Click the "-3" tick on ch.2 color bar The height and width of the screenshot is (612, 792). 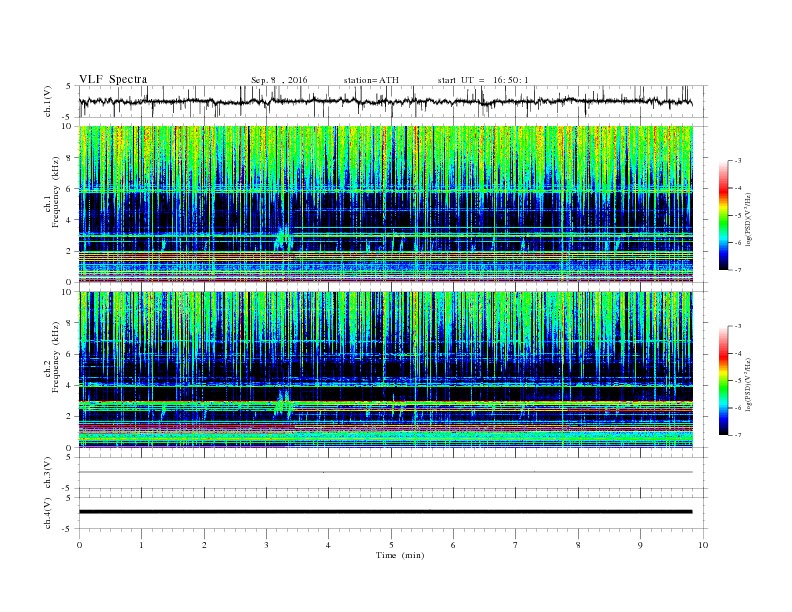(738, 326)
